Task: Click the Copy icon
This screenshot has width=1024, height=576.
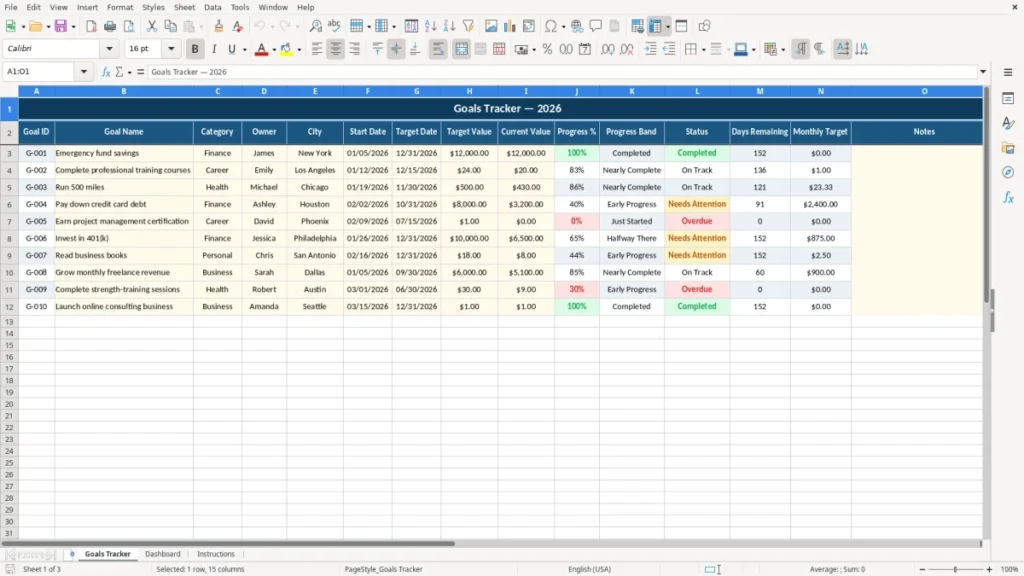Action: (x=170, y=26)
